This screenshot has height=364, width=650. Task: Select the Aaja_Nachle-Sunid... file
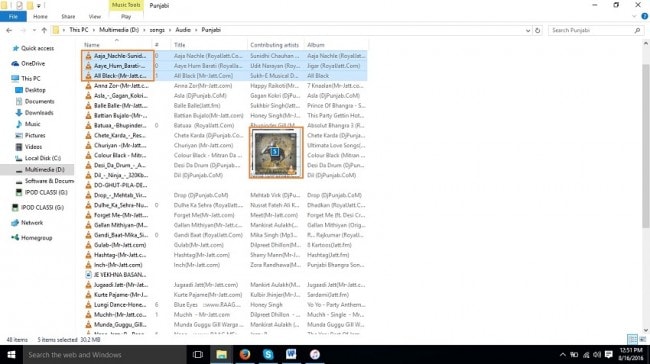[119, 56]
